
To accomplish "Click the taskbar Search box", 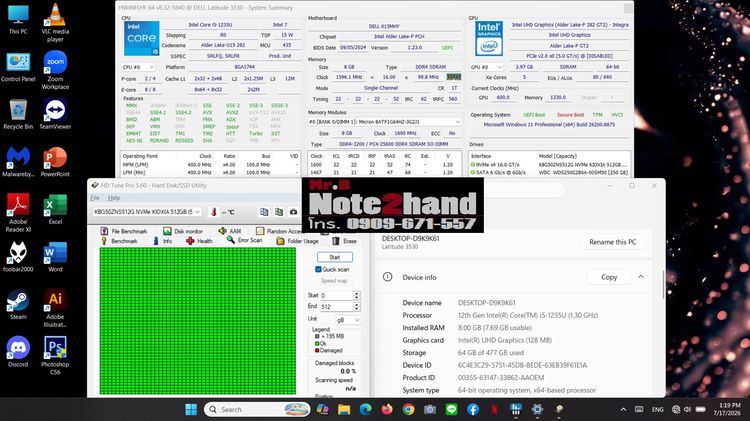I will (257, 410).
